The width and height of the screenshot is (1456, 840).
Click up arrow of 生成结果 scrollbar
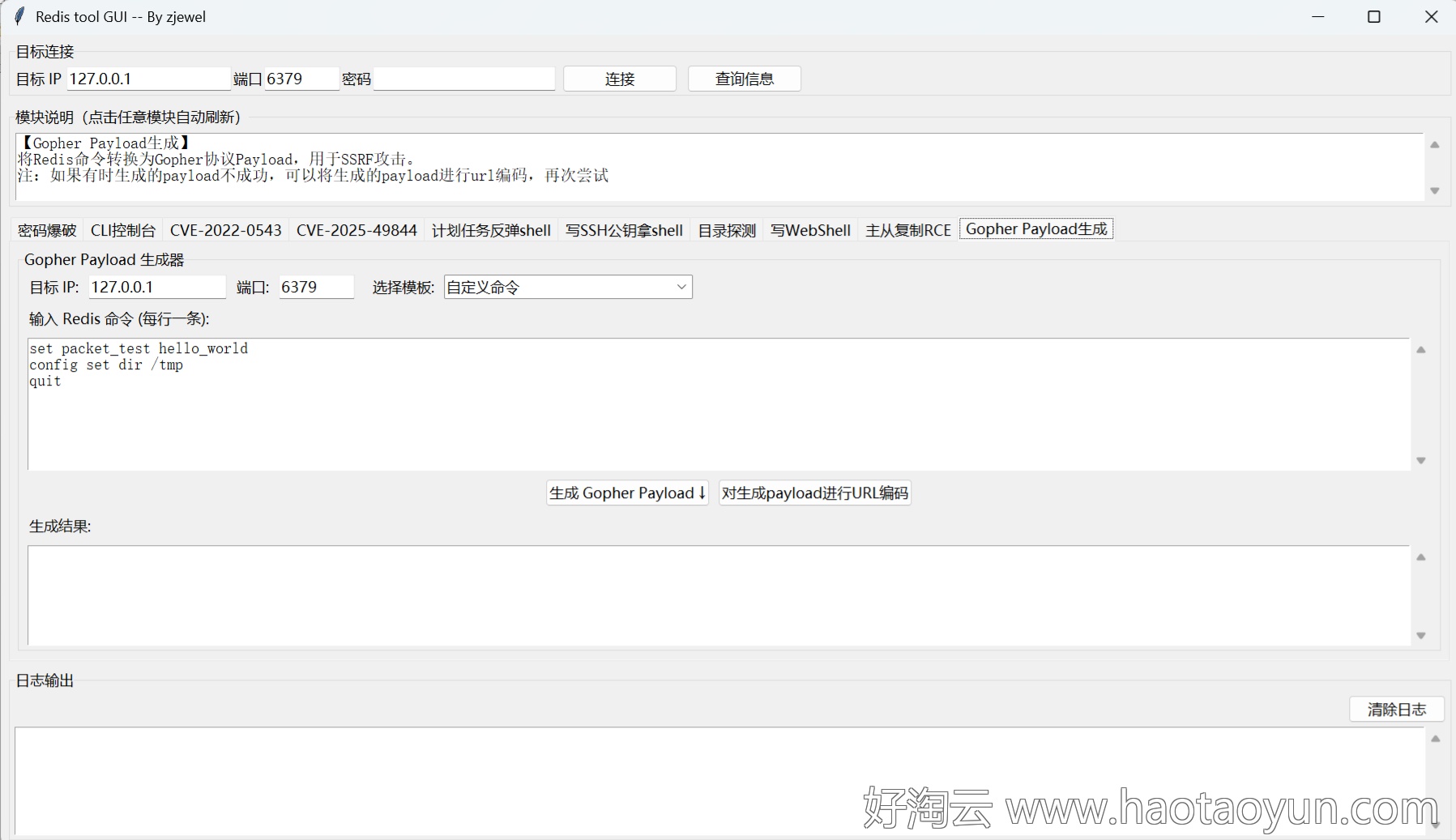(x=1421, y=557)
